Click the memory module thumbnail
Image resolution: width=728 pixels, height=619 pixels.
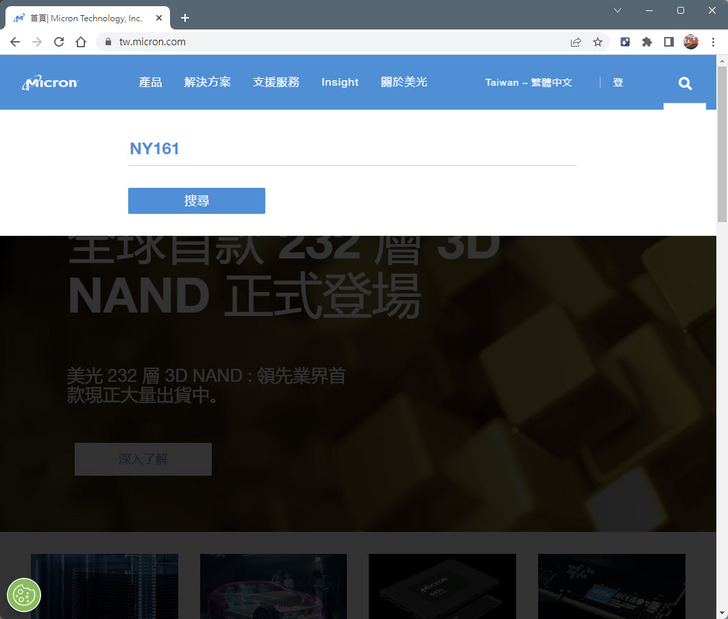(611, 586)
